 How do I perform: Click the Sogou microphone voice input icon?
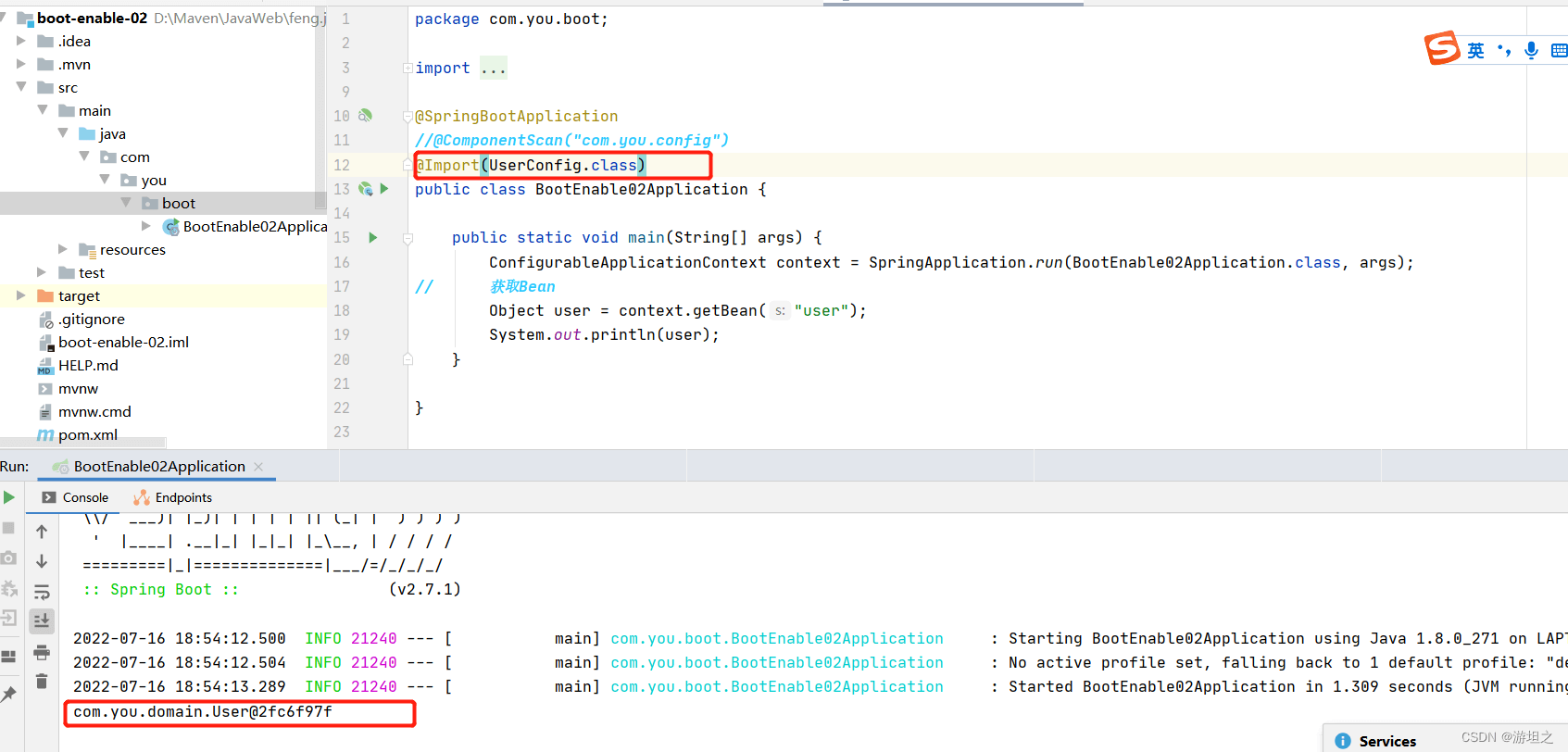pos(1531,50)
